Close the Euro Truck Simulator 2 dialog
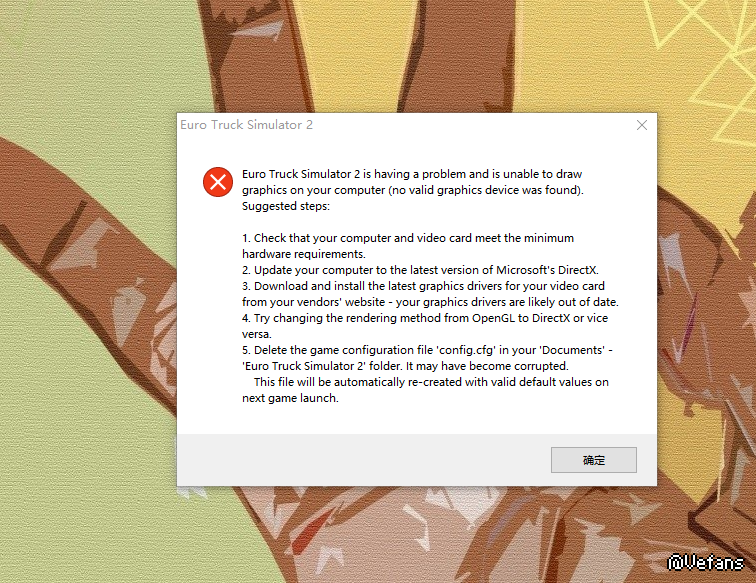Image resolution: width=756 pixels, height=583 pixels. tap(642, 125)
